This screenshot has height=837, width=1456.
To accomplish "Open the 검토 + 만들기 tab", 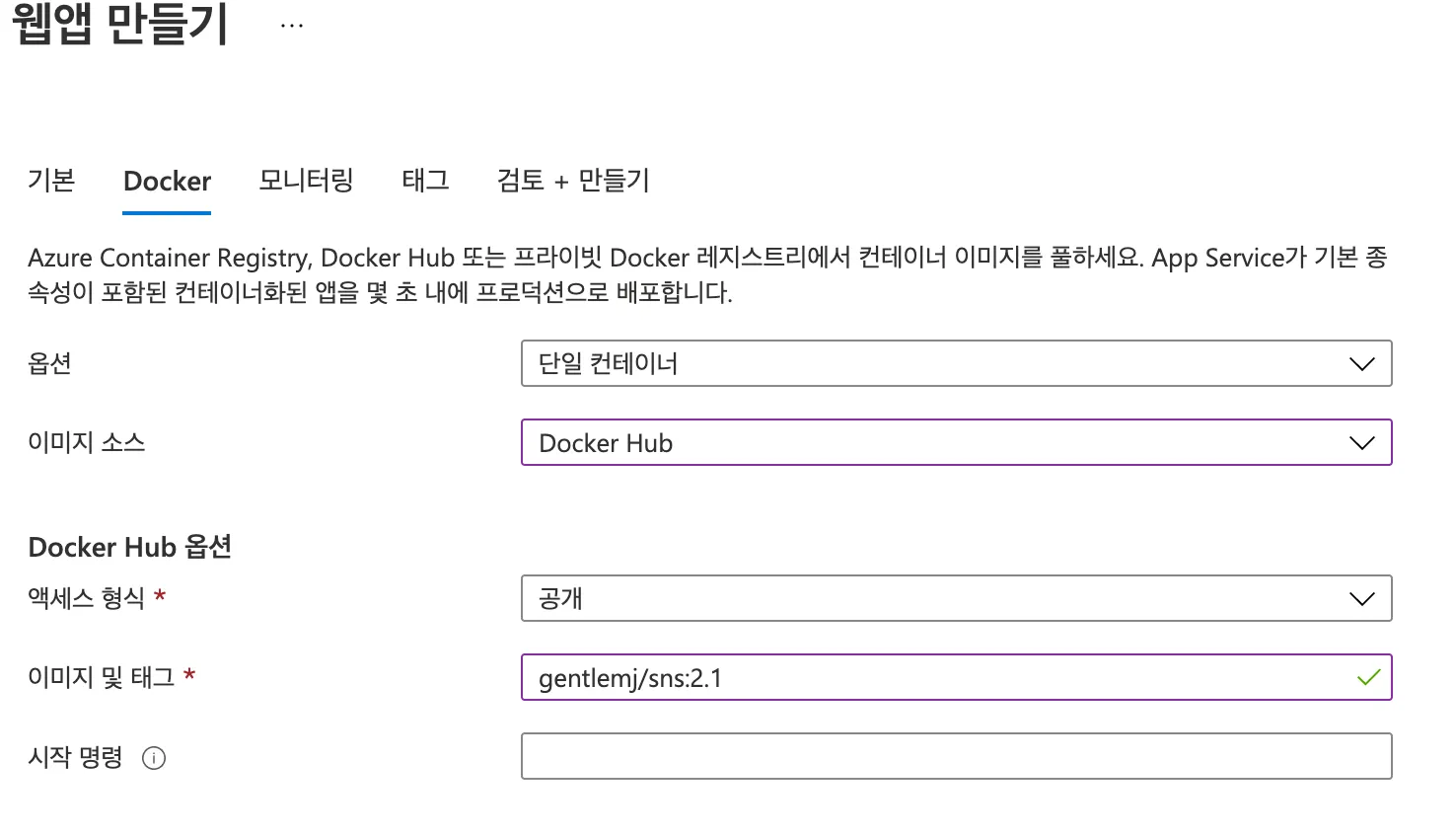I will (x=573, y=181).
